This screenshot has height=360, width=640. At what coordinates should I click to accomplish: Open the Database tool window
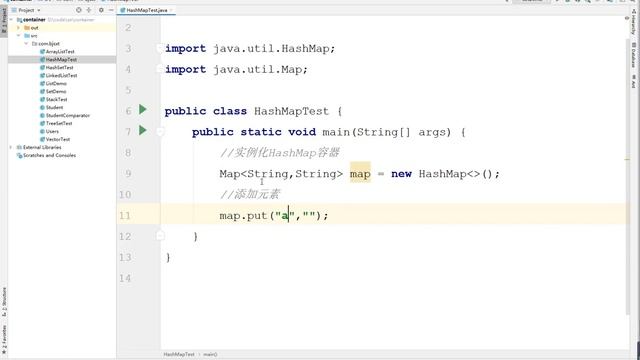634,55
